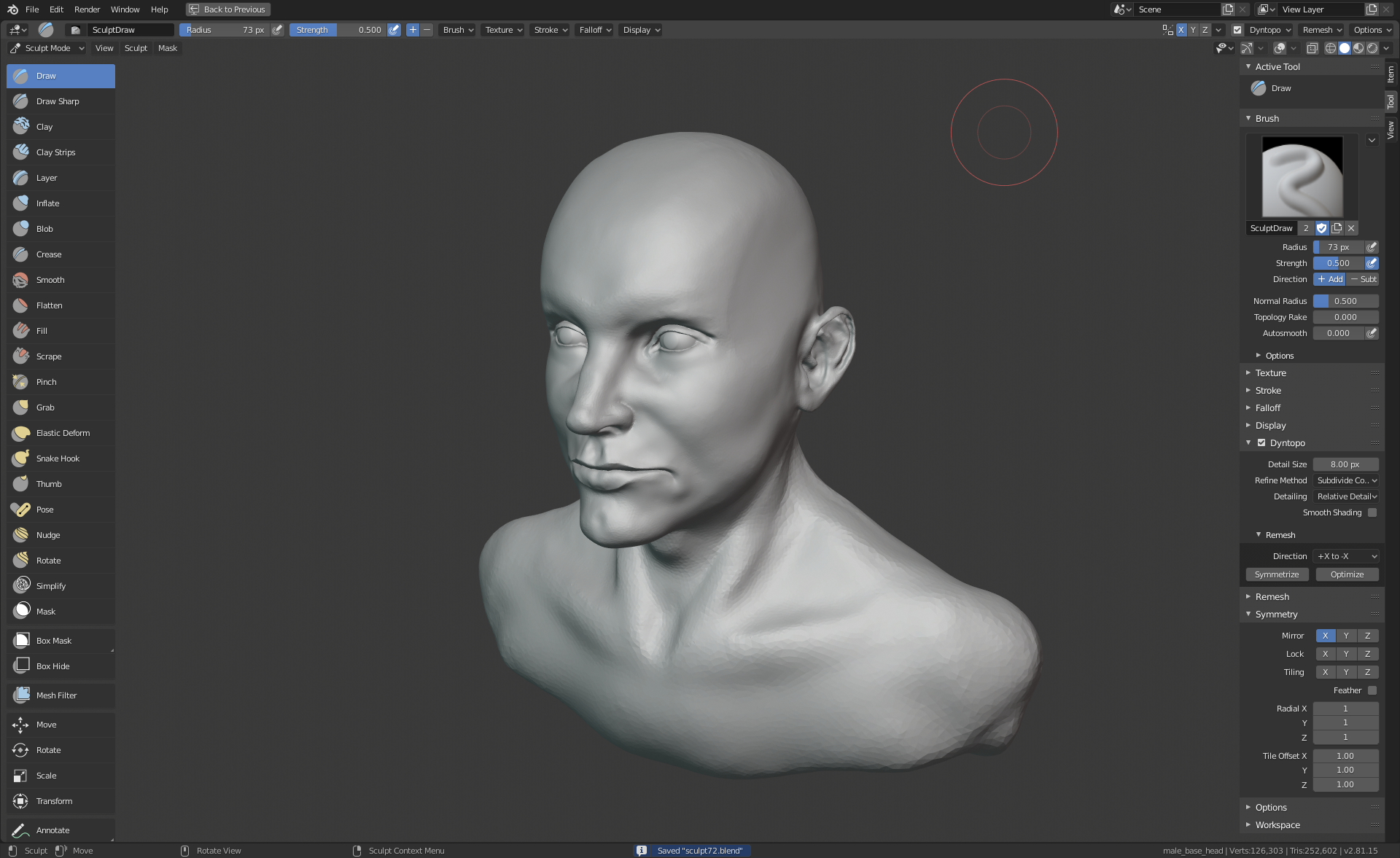Select the Snake Hook brush
The image size is (1400, 858).
58,459
